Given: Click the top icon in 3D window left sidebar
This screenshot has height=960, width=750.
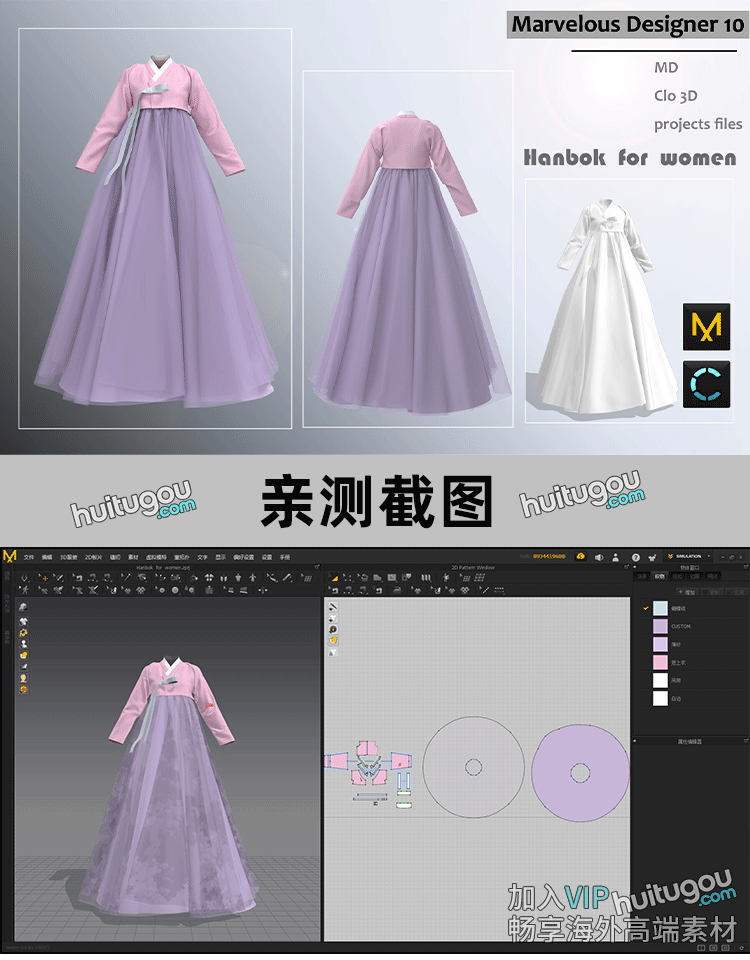Looking at the screenshot, I should pyautogui.click(x=22, y=607).
